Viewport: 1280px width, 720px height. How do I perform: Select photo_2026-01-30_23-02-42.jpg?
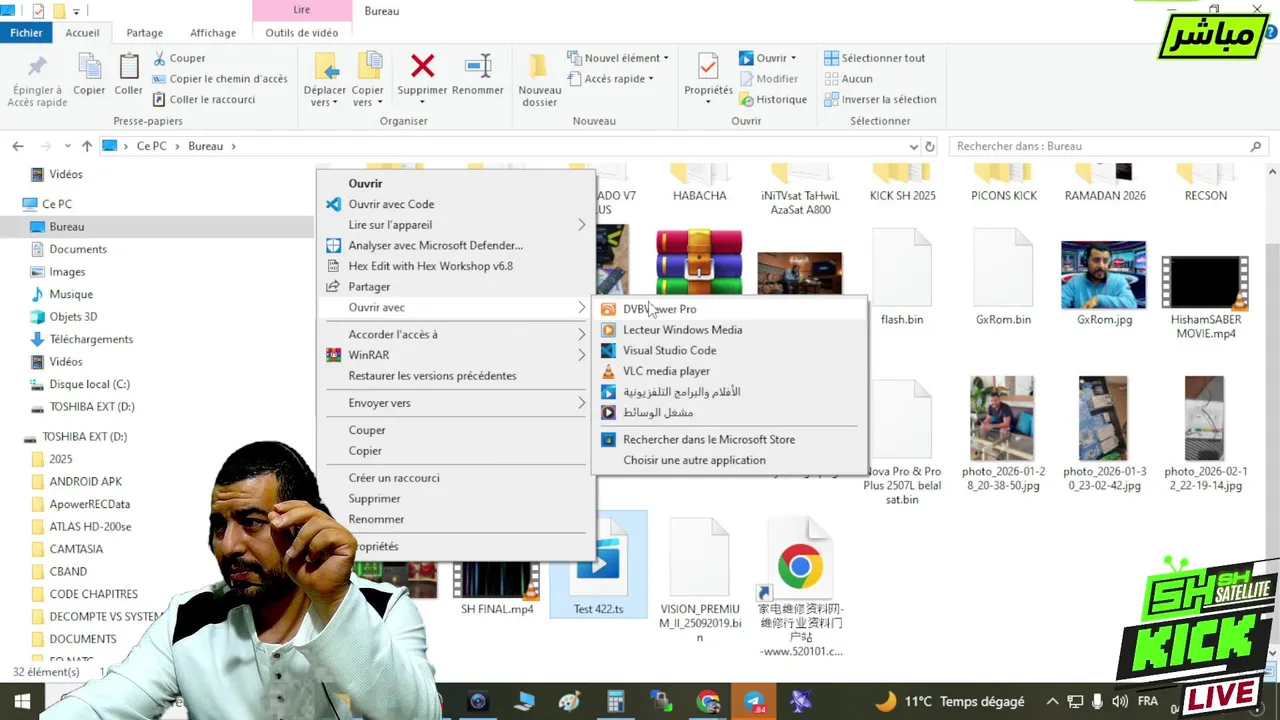pyautogui.click(x=1103, y=435)
